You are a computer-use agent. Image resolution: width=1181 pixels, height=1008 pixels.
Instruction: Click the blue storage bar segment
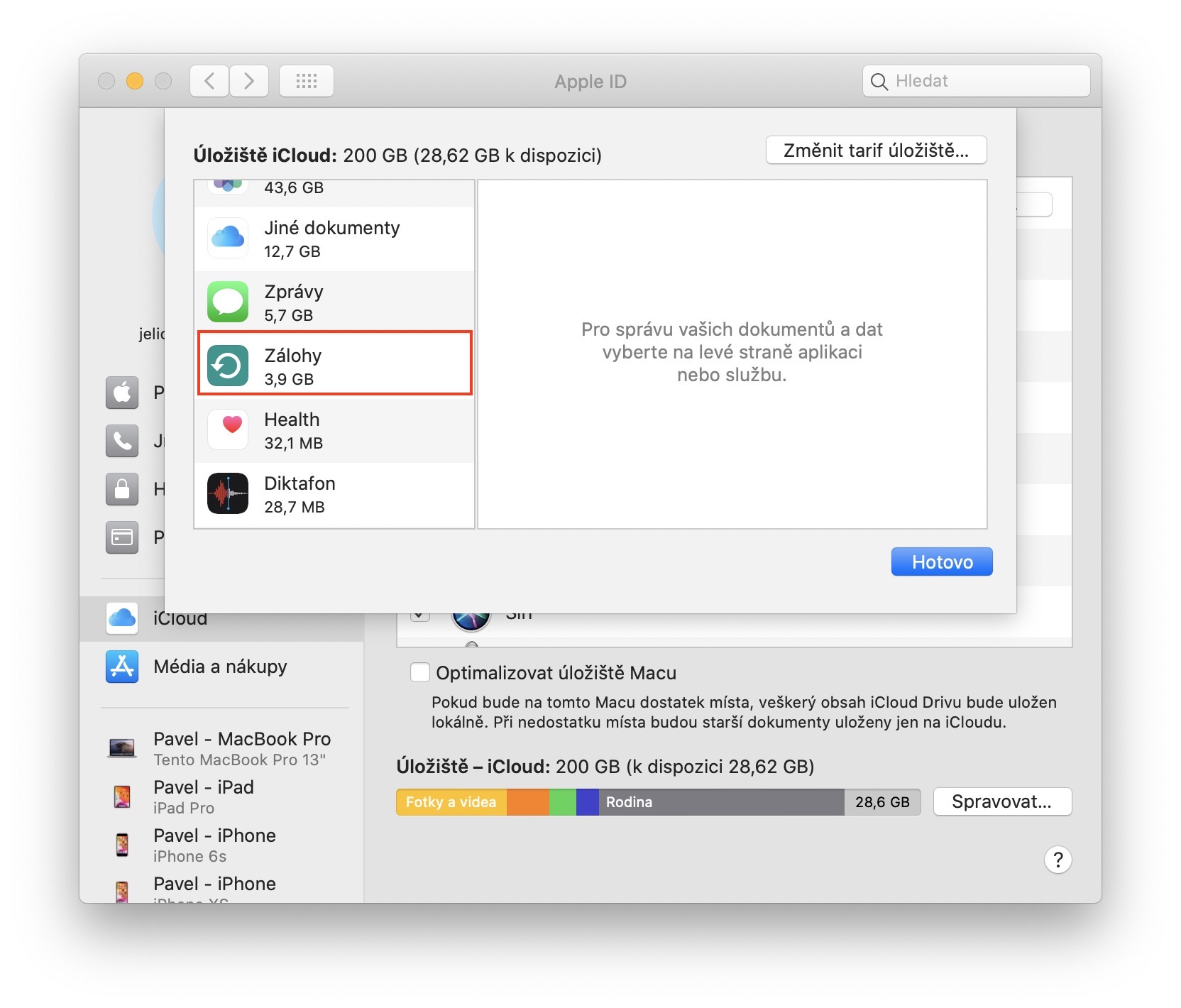(x=588, y=802)
